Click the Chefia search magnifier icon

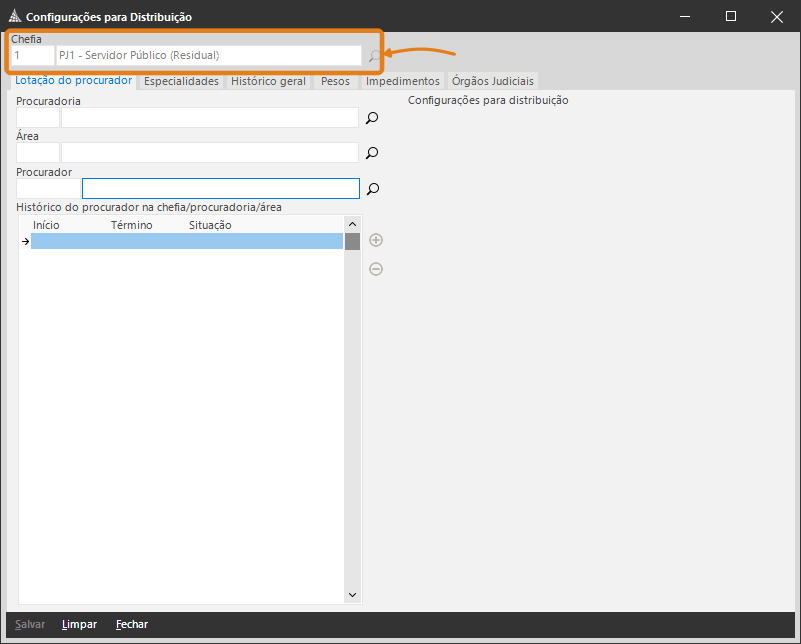point(374,56)
